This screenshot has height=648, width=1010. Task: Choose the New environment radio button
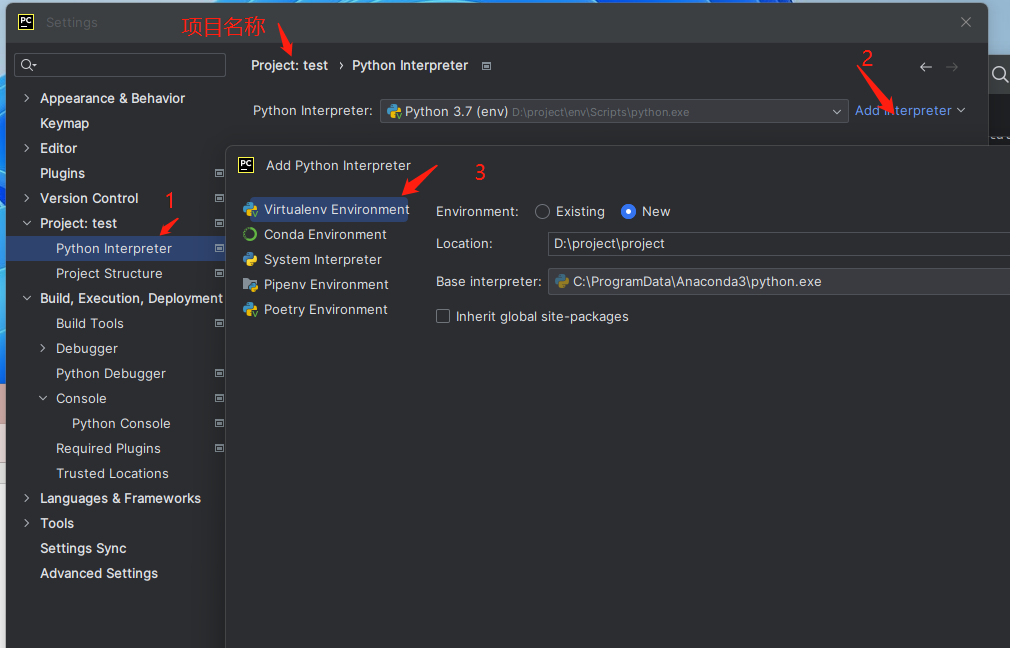[x=630, y=211]
